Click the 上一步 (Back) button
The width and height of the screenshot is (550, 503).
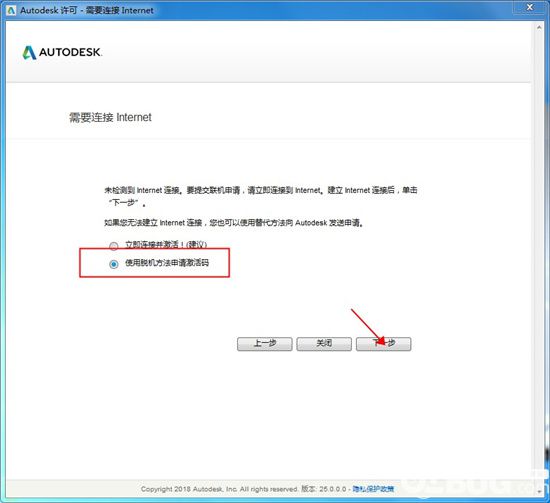(x=264, y=344)
